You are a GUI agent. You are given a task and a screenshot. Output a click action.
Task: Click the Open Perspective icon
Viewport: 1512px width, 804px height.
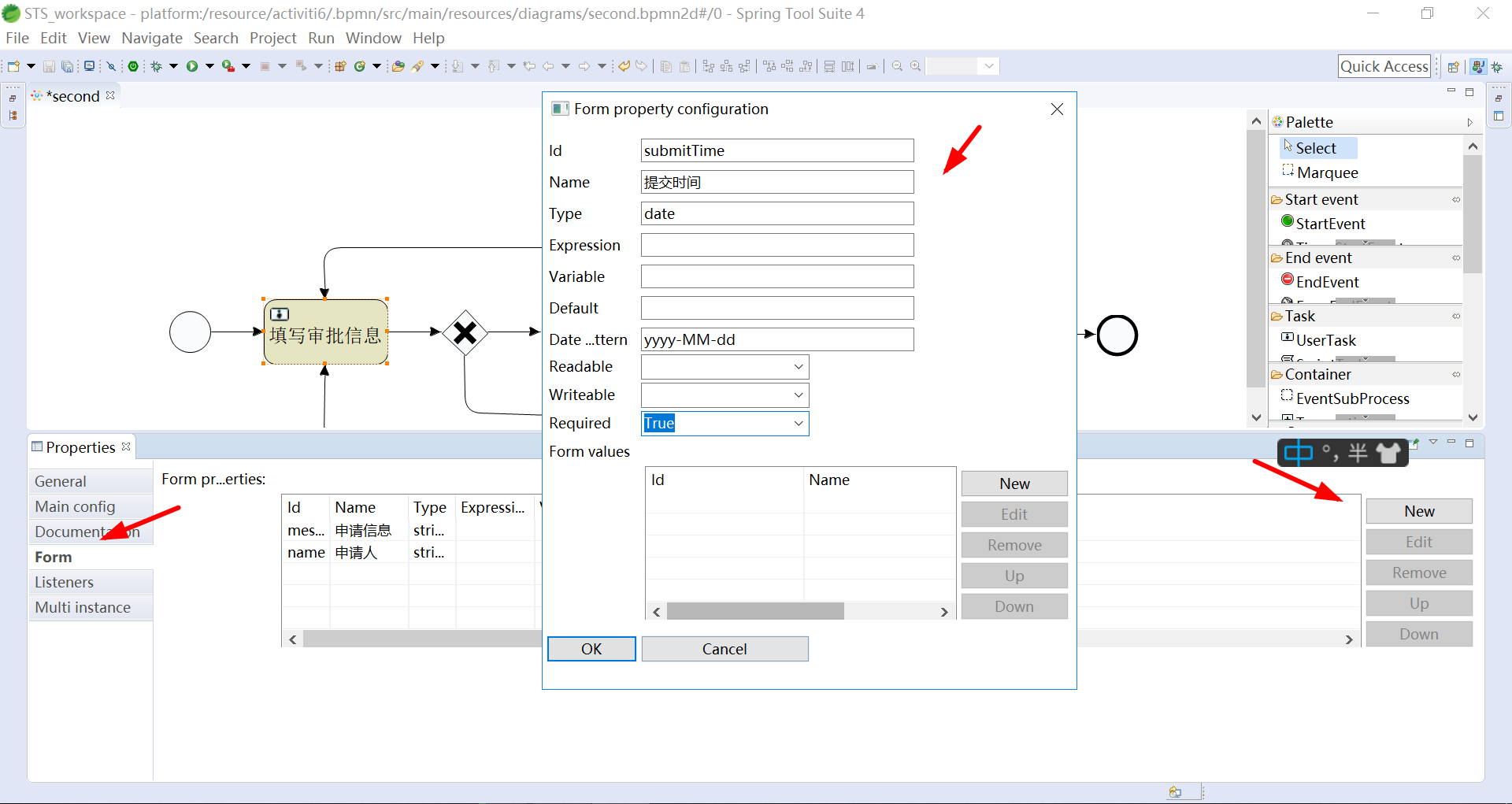pyautogui.click(x=1454, y=67)
